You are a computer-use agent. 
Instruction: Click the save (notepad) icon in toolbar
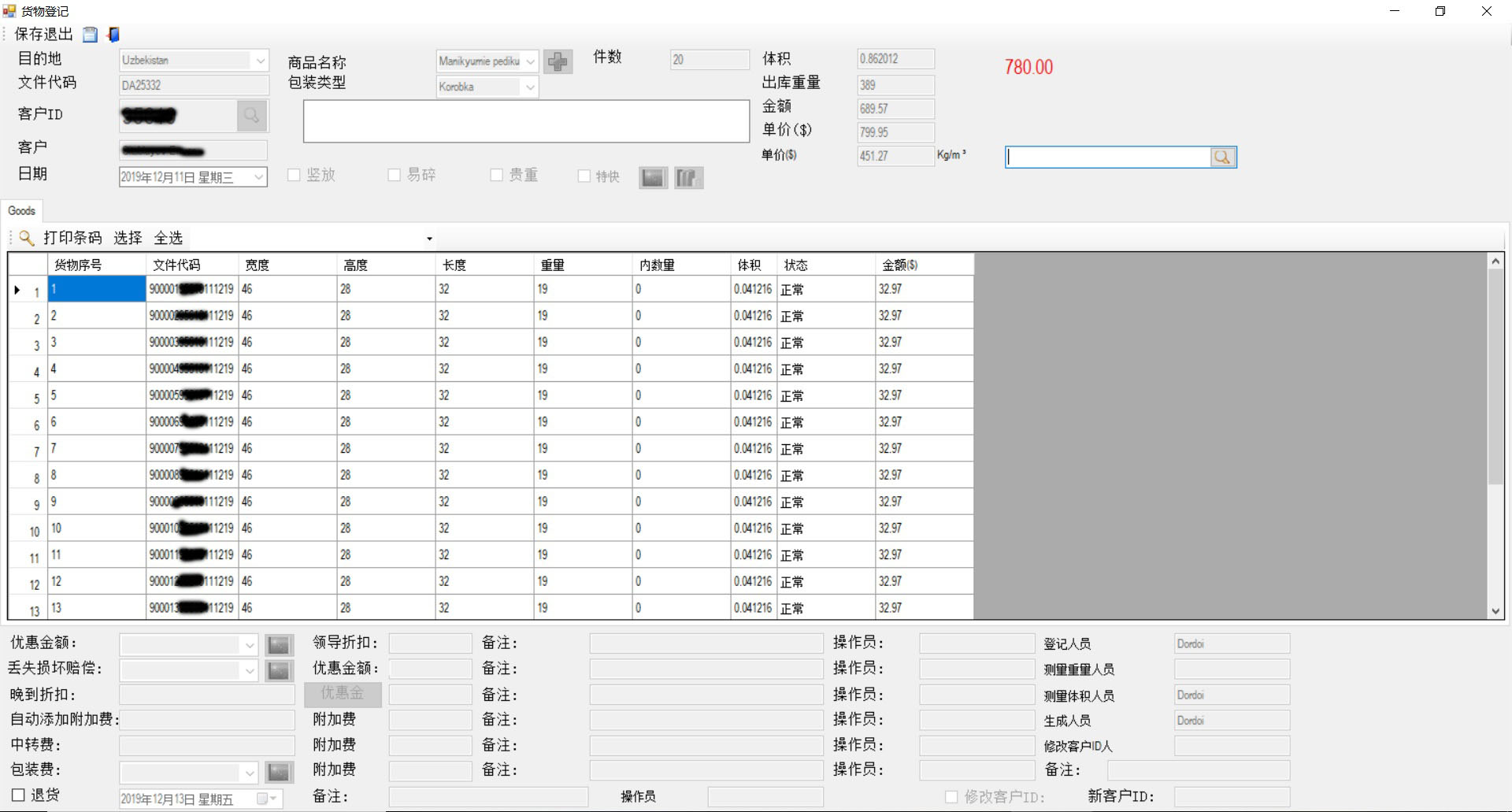point(90,35)
